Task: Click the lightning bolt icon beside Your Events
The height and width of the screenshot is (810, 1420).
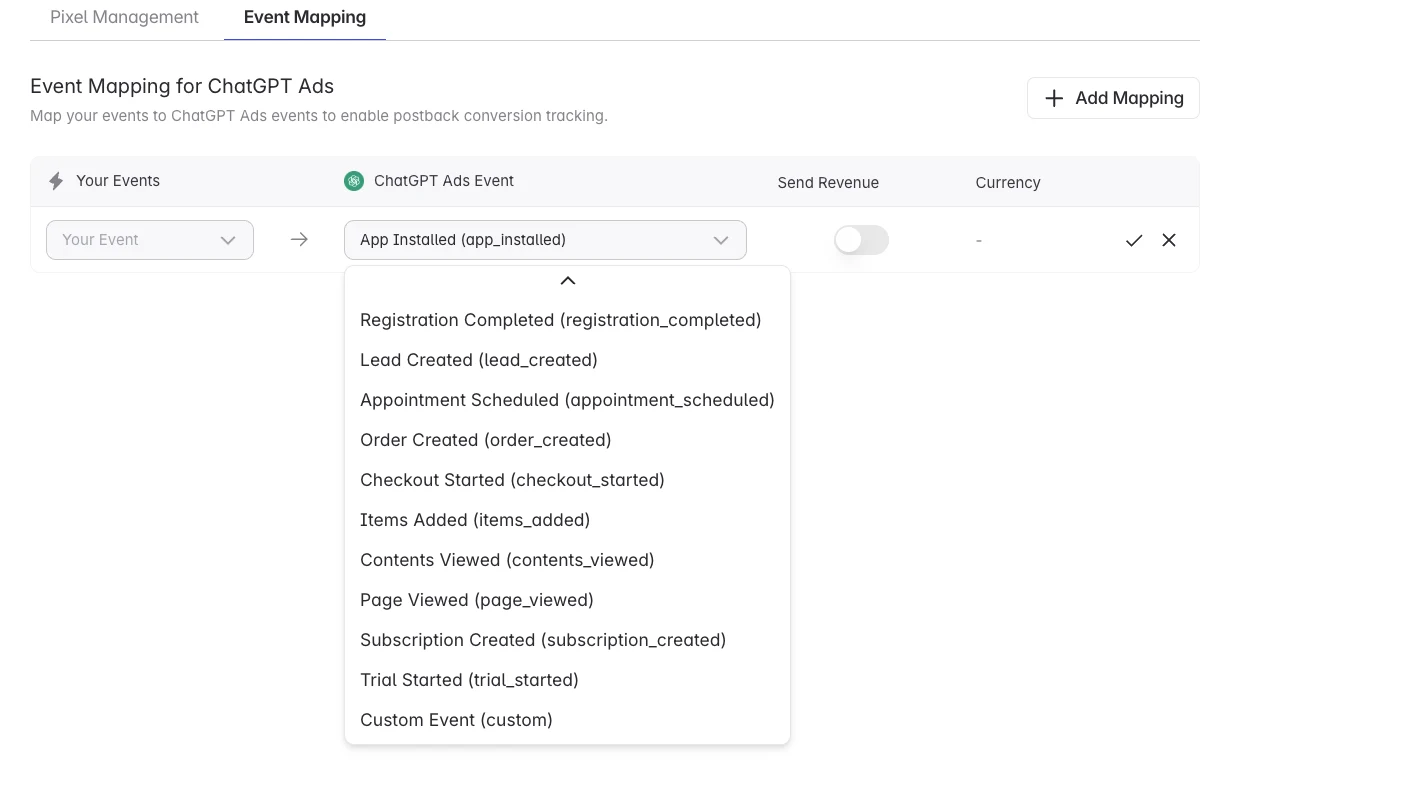Action: [56, 181]
